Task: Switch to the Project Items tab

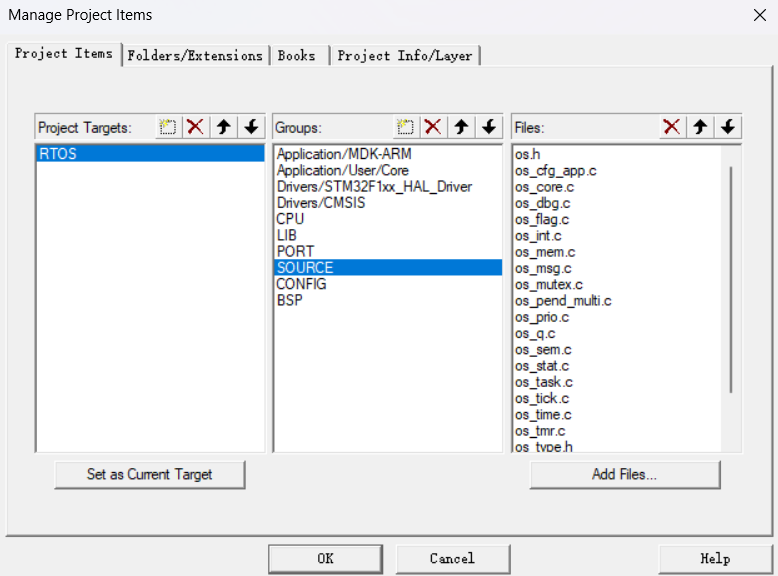Action: [x=64, y=54]
